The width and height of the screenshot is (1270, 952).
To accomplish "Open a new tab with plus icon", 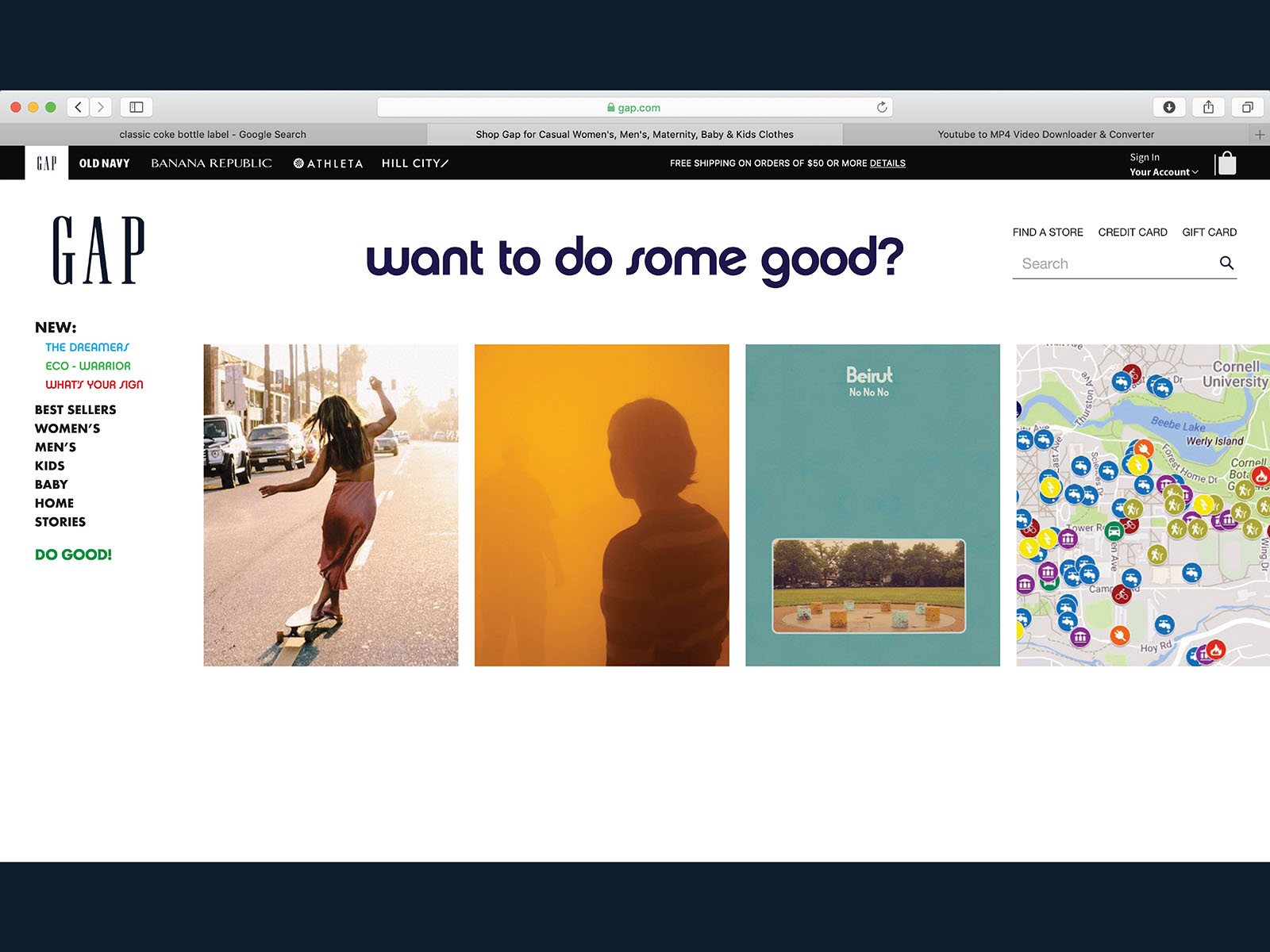I will coord(1260,135).
